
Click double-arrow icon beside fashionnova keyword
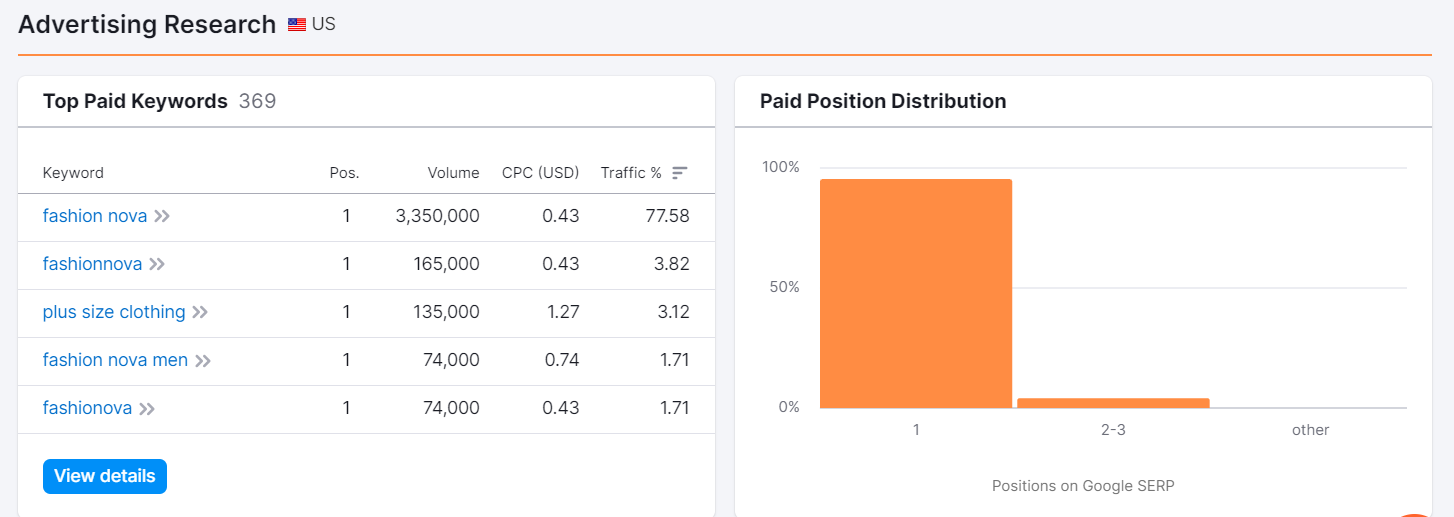point(157,264)
